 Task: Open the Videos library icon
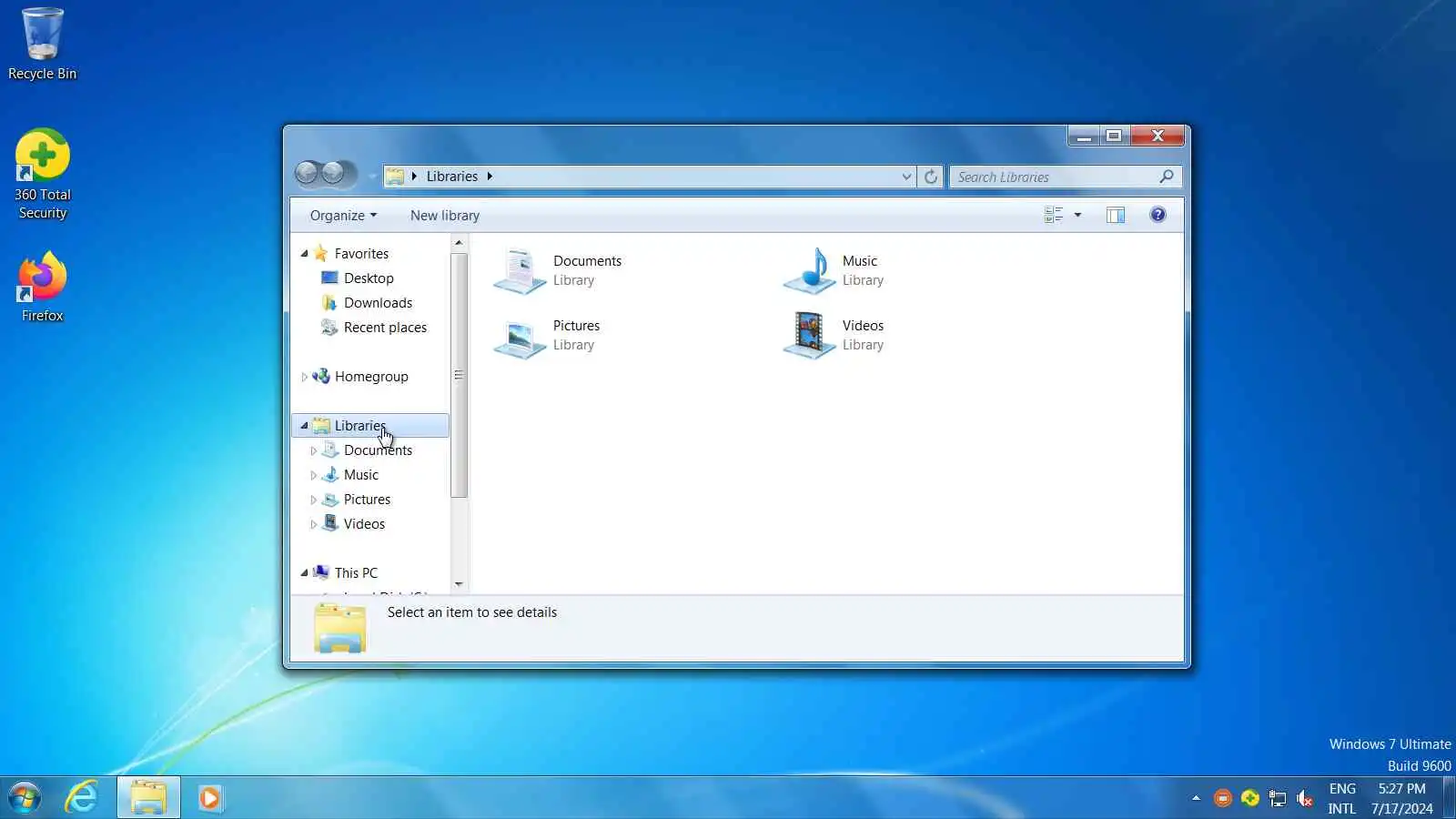809,336
